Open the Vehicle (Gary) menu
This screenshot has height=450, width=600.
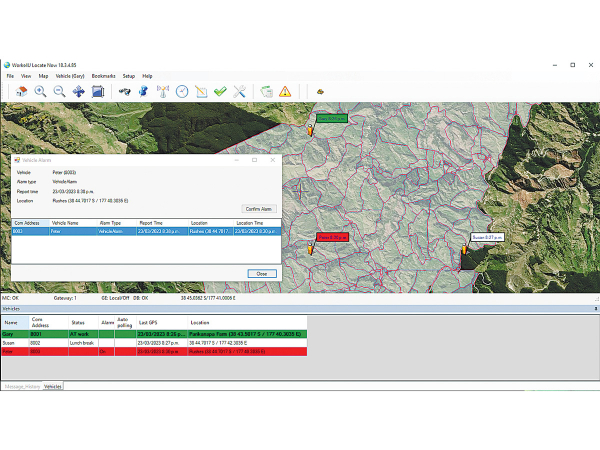pos(70,76)
